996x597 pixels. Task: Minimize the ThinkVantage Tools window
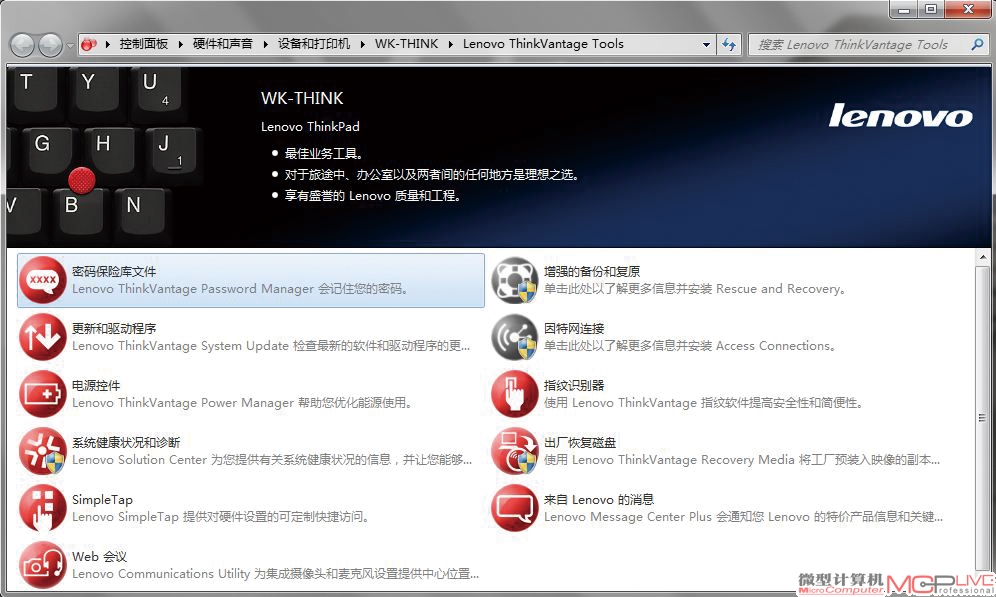(x=904, y=9)
